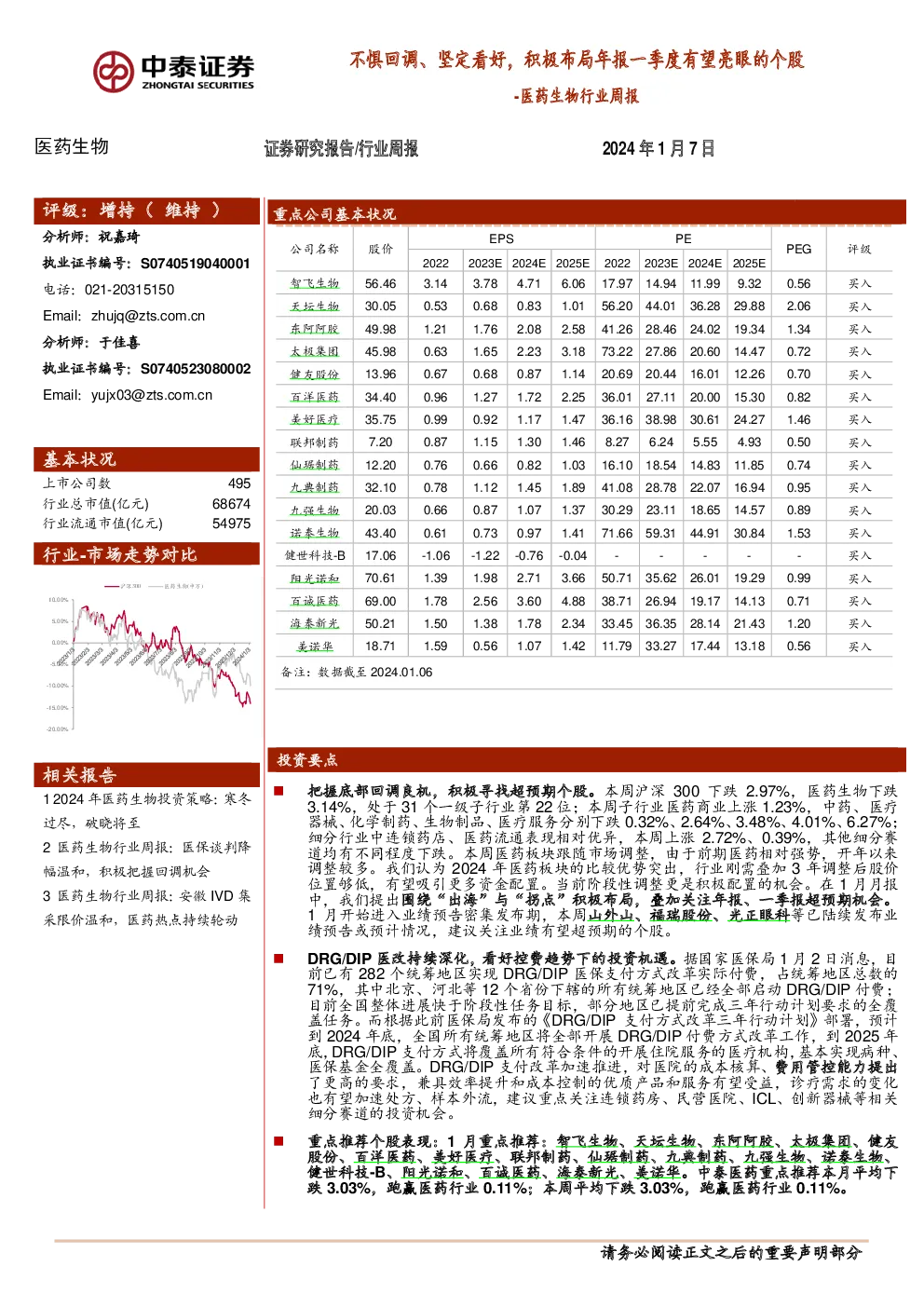
Task: Select phone number 021-20315150
Action: pos(129,290)
